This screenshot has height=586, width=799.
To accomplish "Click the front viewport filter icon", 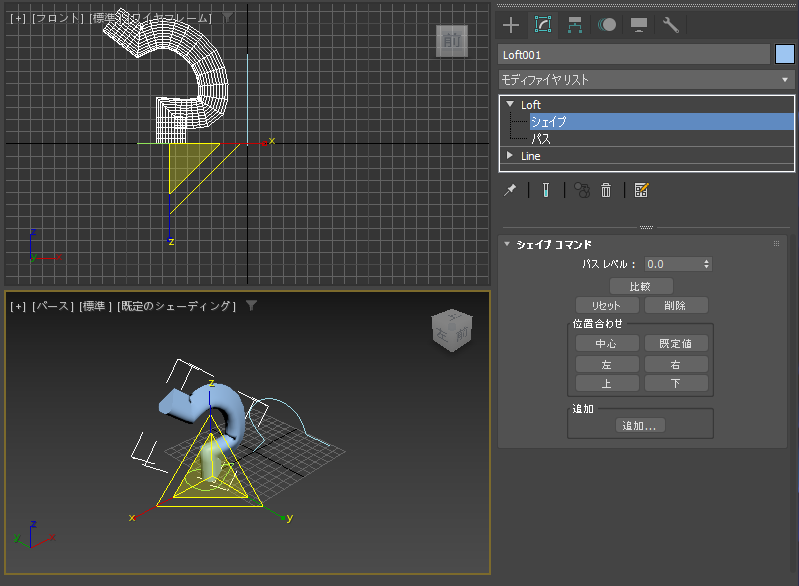I will 228,18.
